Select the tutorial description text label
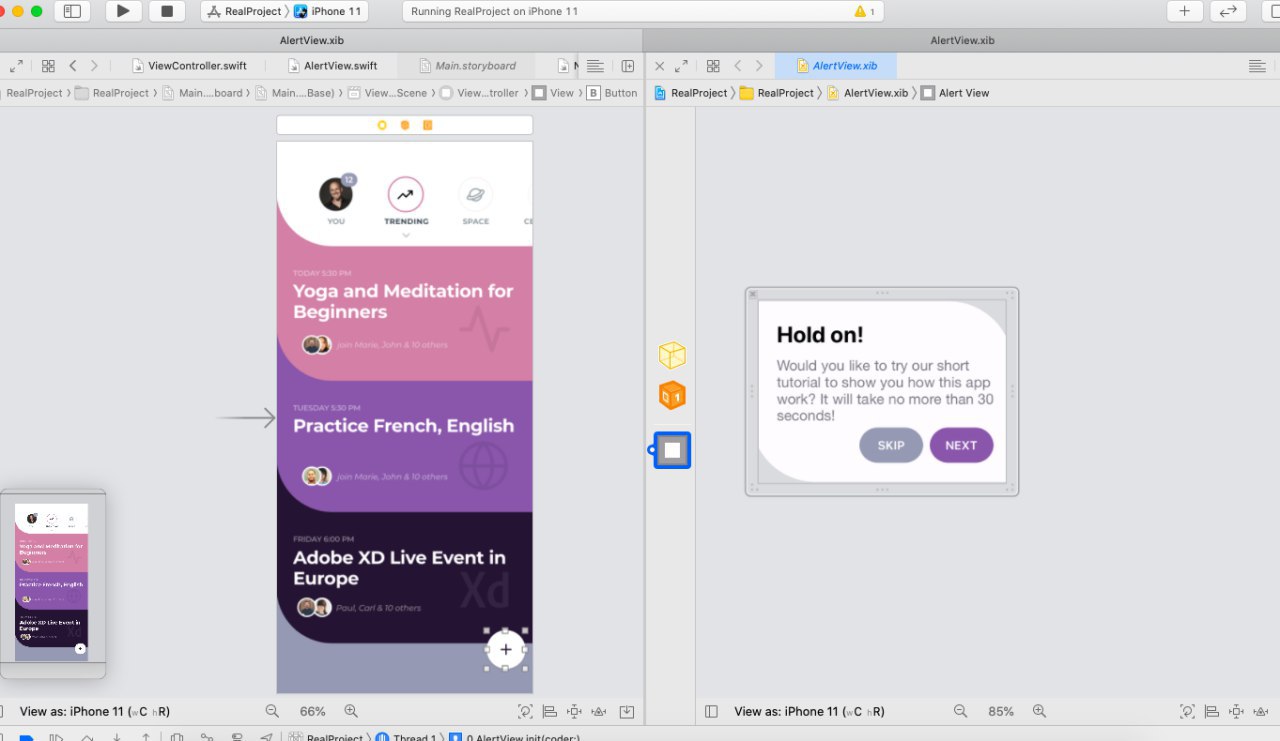Screen dimensions: 1280x741 point(885,390)
